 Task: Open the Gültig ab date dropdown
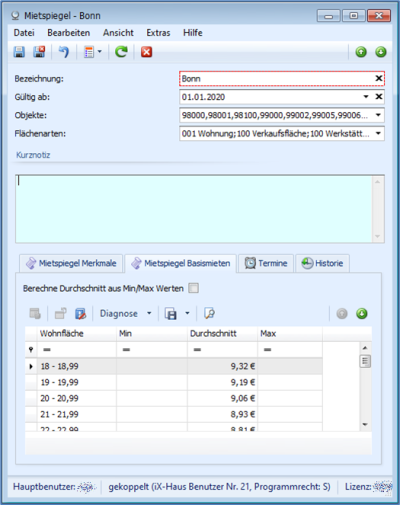click(366, 97)
